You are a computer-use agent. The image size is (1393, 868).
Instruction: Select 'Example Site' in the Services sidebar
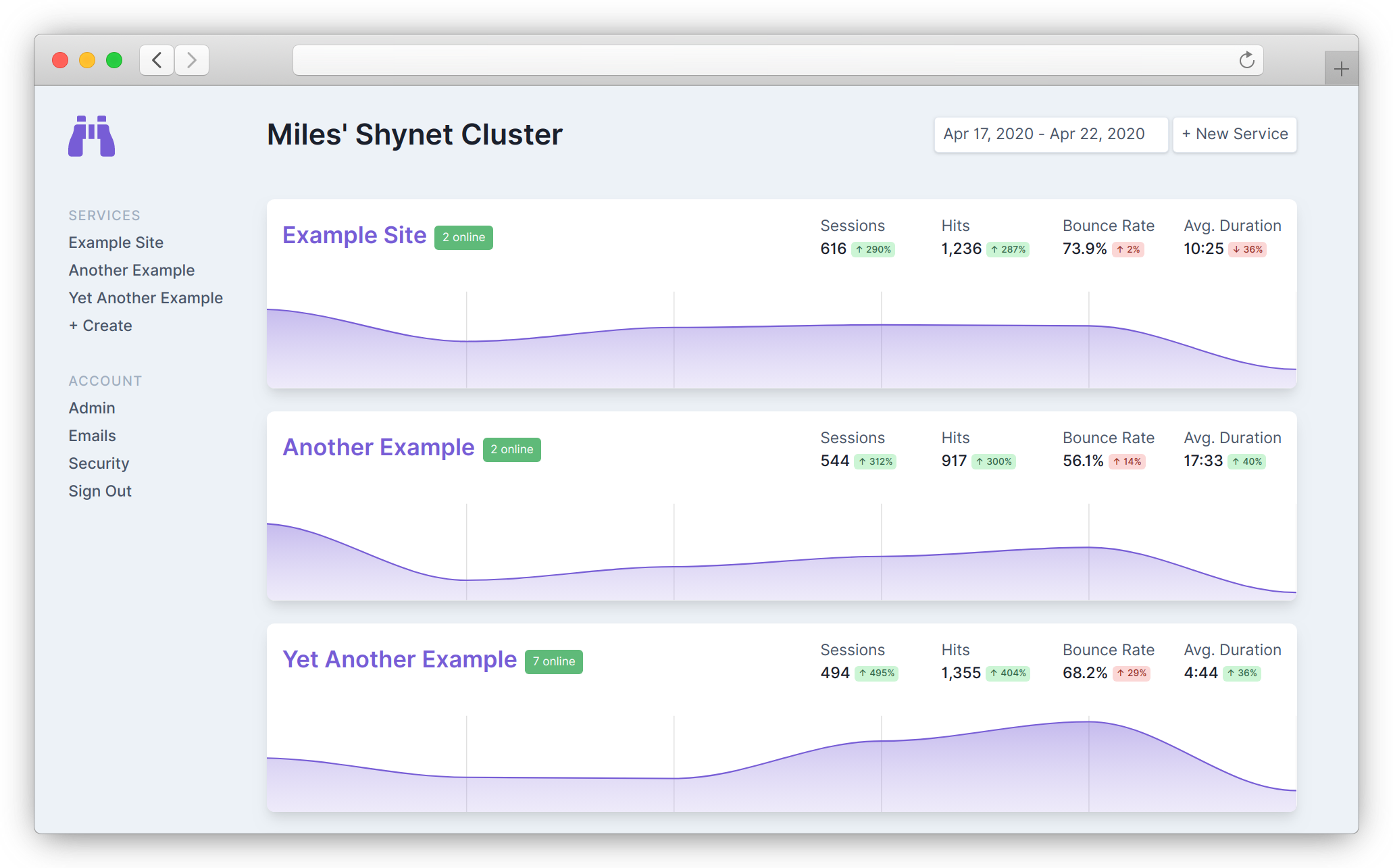pyautogui.click(x=116, y=242)
